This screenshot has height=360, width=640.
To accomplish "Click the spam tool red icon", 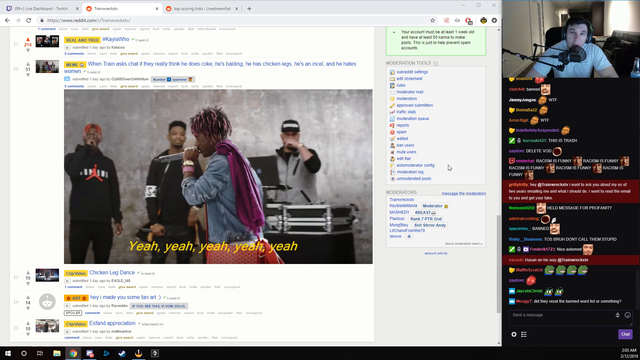I will (392, 132).
